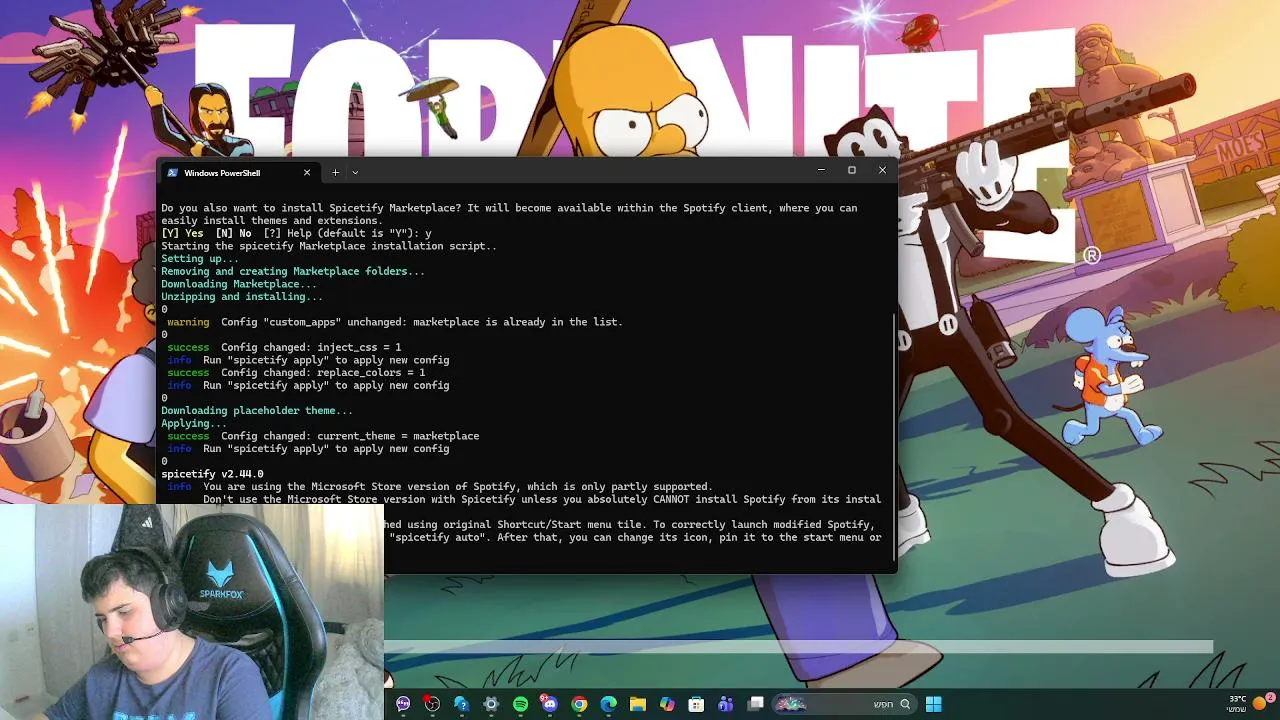
Task: Click the yellow 'warning' label
Action: (188, 322)
